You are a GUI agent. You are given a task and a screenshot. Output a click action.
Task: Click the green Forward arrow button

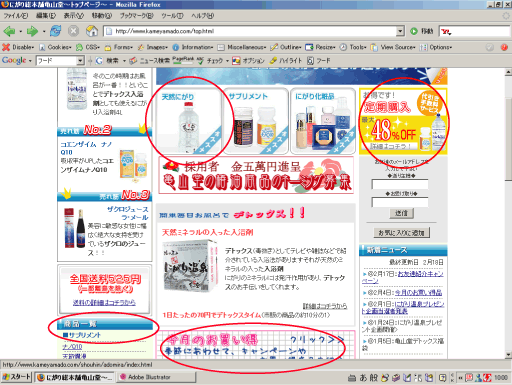point(32,31)
